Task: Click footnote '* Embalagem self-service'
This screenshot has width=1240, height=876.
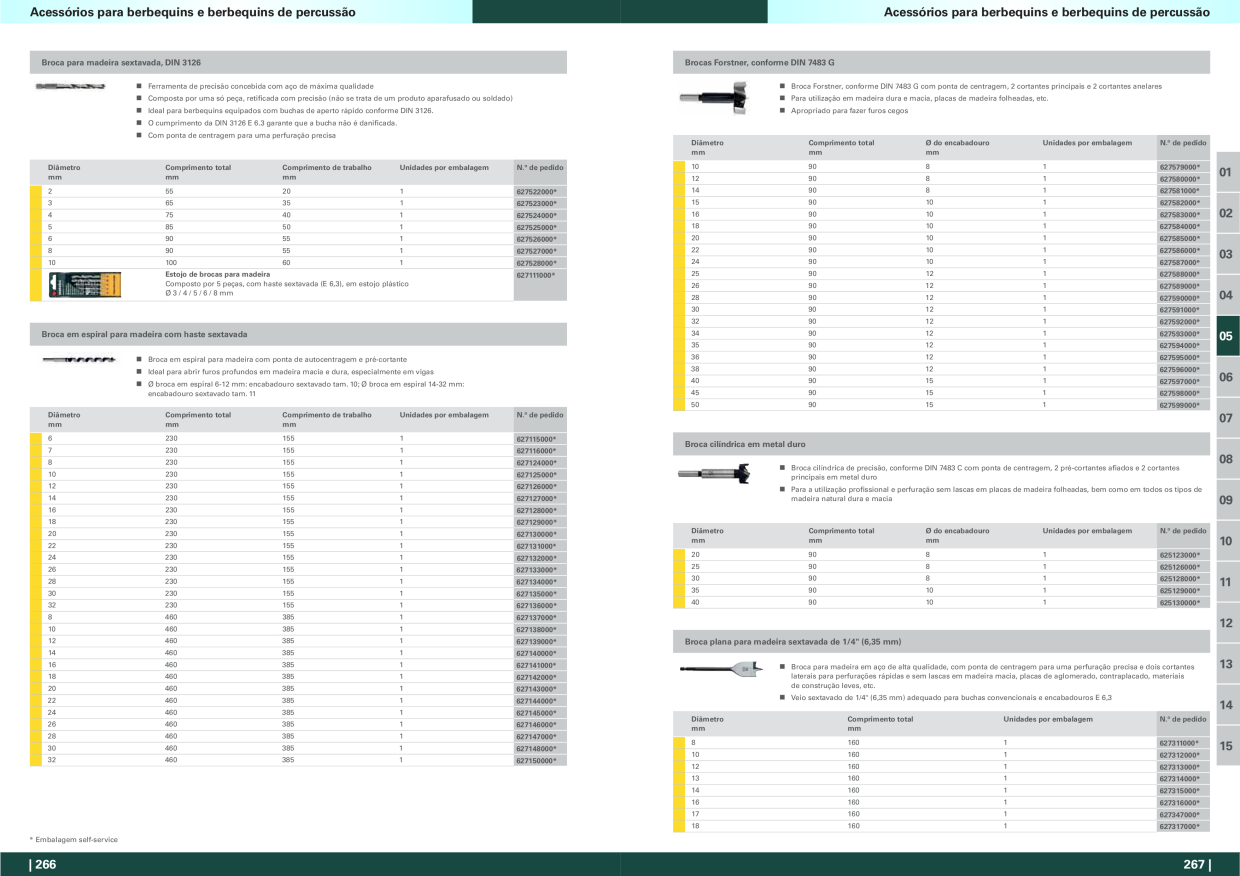Action: tap(74, 840)
